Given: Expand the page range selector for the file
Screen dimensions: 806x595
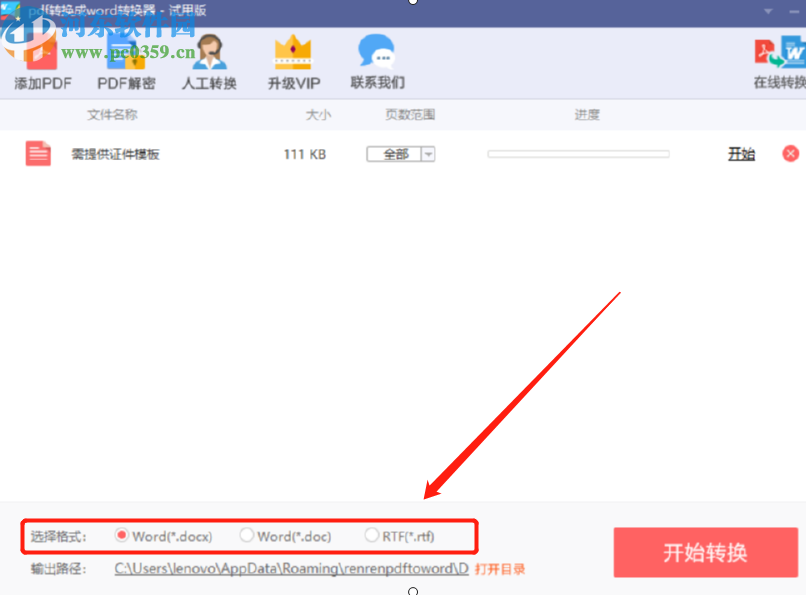Looking at the screenshot, I should point(428,153).
